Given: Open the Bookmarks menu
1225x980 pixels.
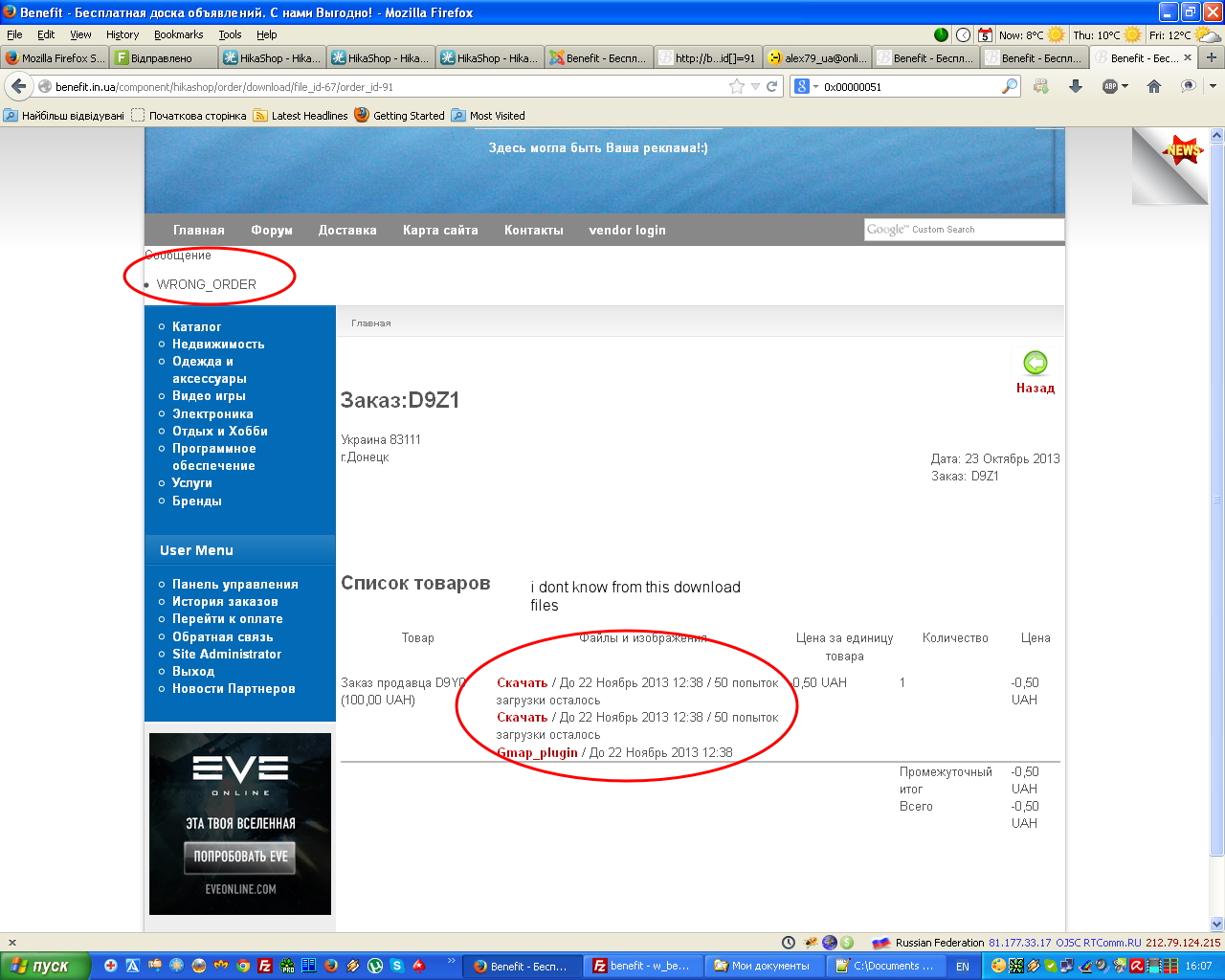Looking at the screenshot, I should [x=178, y=34].
